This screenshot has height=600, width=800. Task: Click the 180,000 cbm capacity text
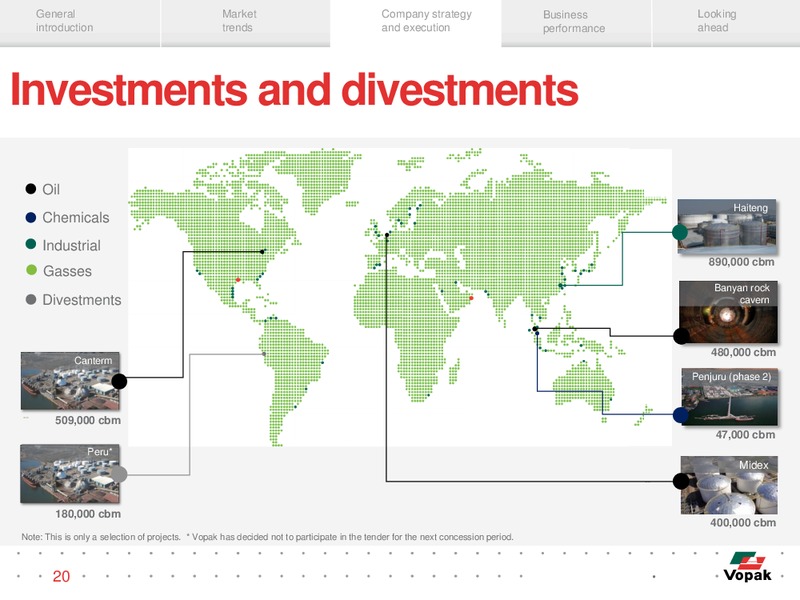coord(88,514)
